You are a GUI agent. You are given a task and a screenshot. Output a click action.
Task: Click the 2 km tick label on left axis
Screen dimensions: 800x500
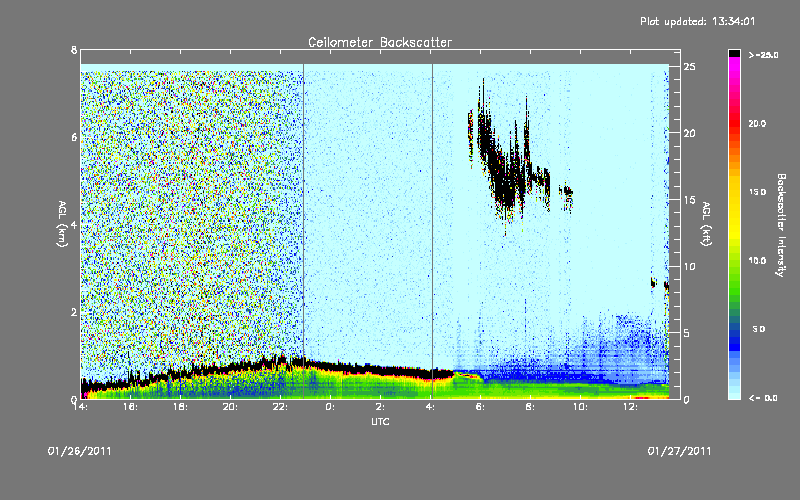(74, 312)
